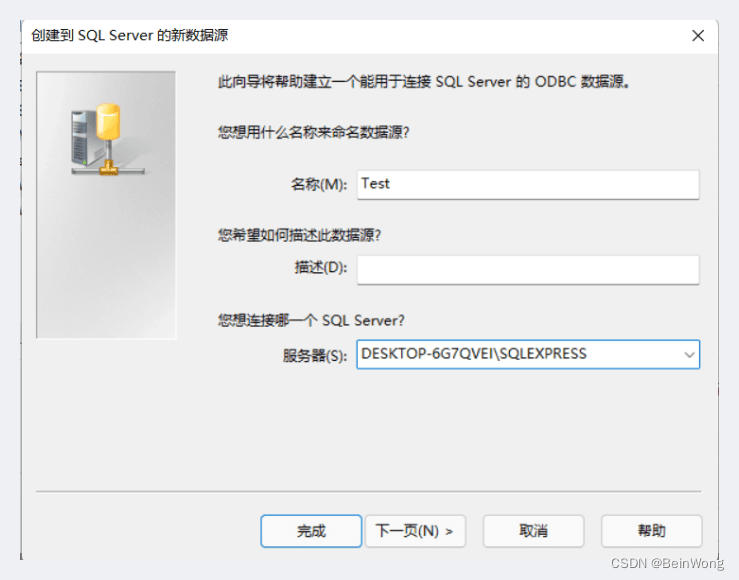Viewport: 739px width, 580px height.
Task: Click the empty 描述(D) description field
Action: [x=528, y=270]
